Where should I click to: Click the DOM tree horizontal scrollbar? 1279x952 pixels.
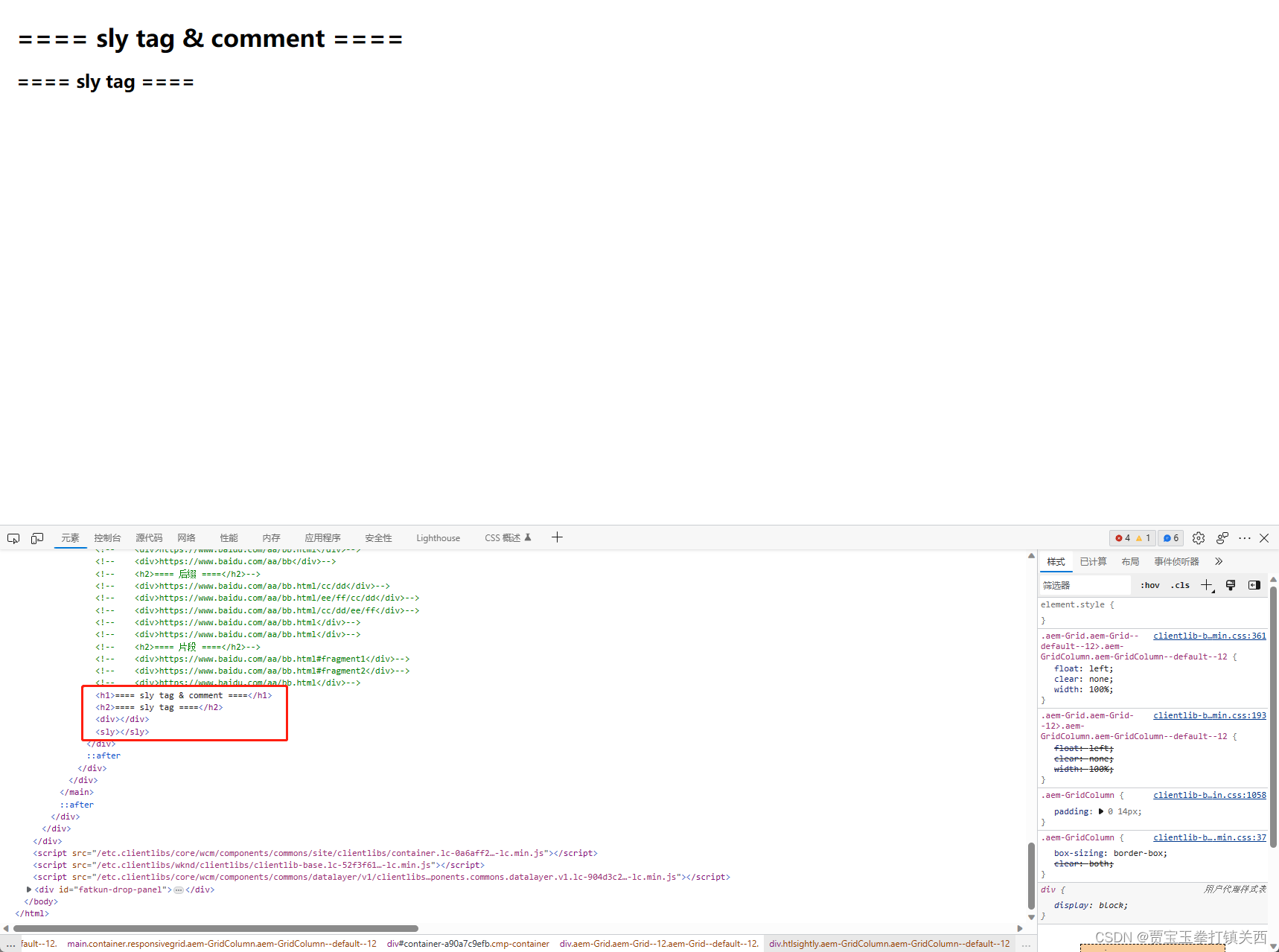pyautogui.click(x=216, y=928)
